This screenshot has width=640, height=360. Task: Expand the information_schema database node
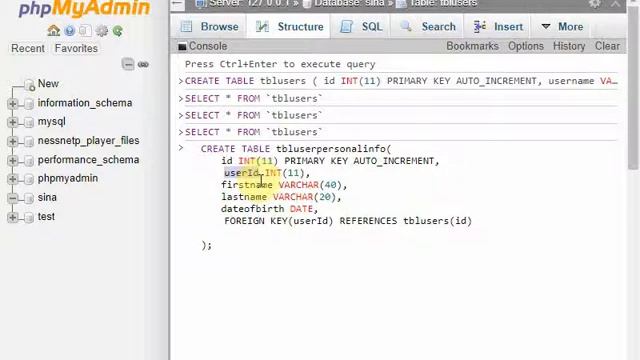13,104
